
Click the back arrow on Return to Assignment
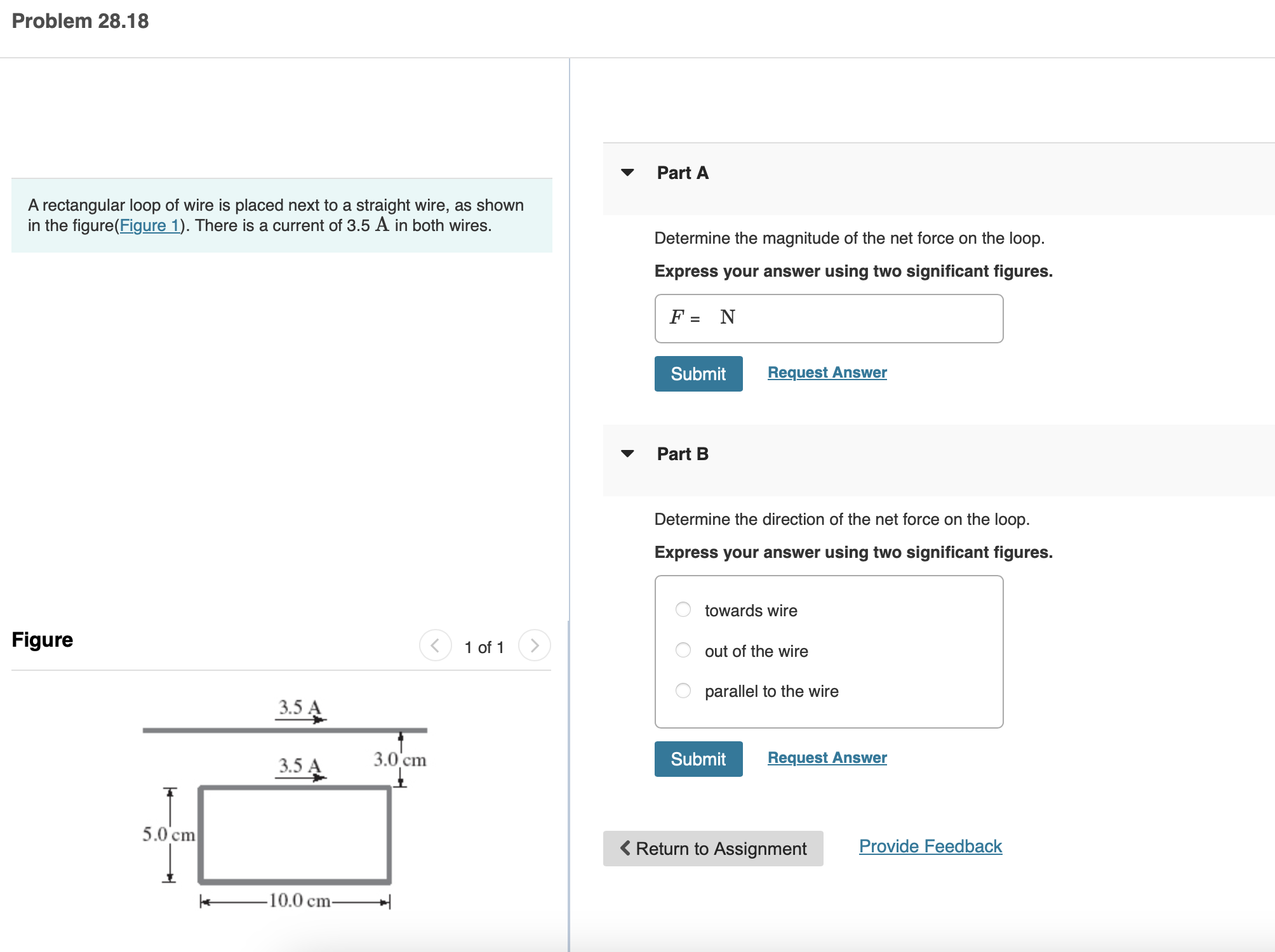point(625,848)
